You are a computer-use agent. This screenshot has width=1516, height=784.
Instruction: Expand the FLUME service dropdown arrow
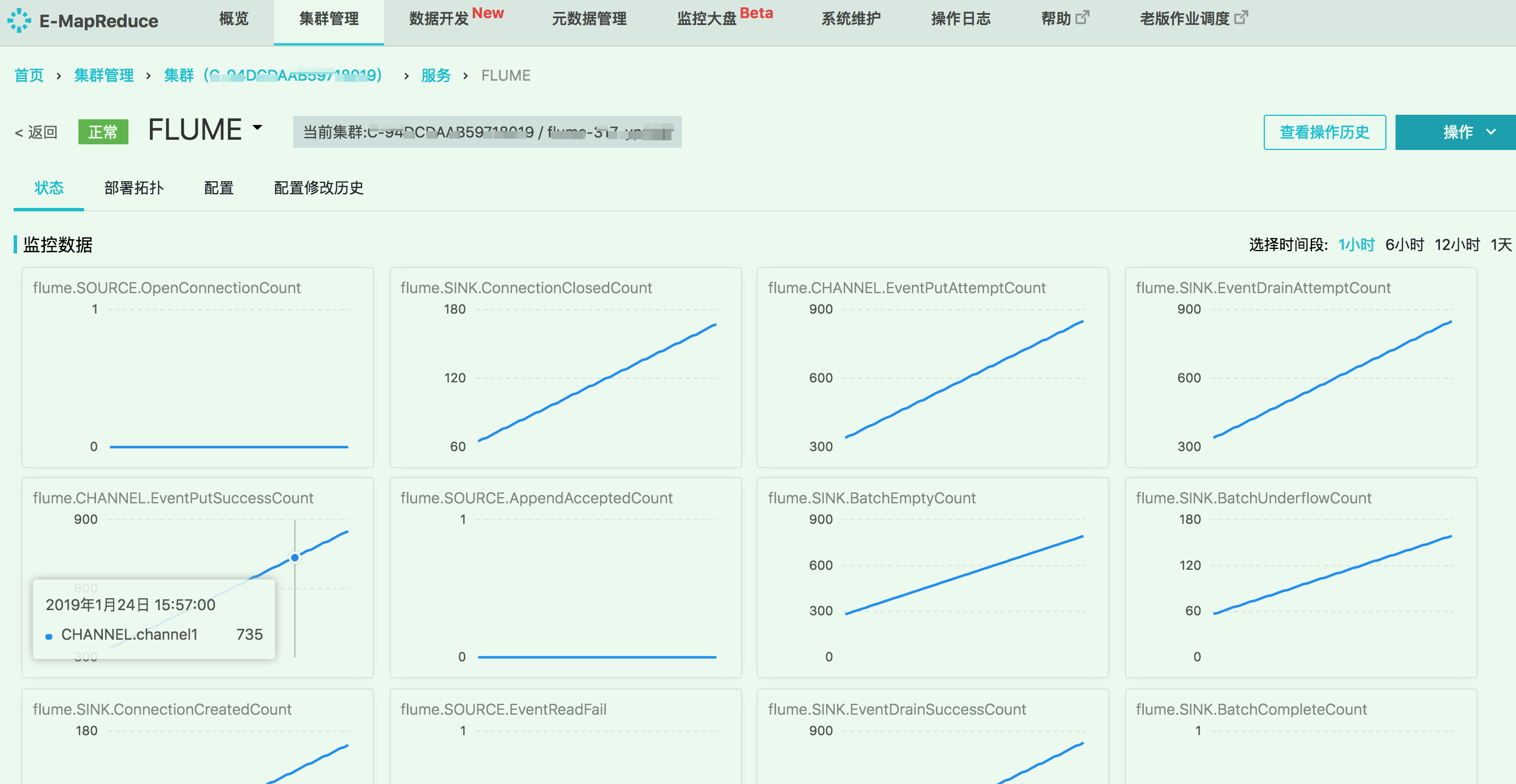point(257,128)
